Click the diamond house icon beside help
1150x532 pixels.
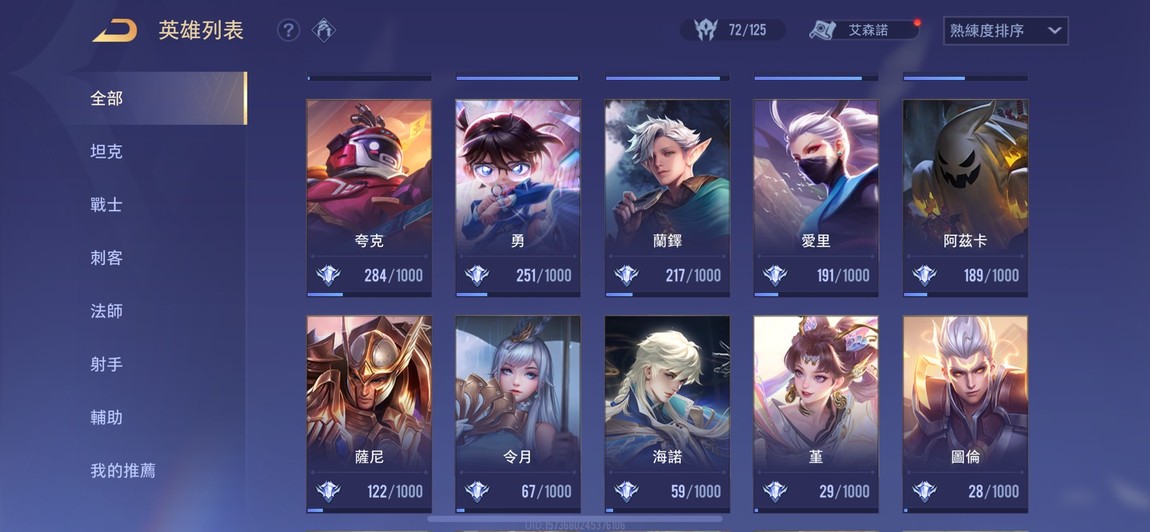click(x=323, y=30)
